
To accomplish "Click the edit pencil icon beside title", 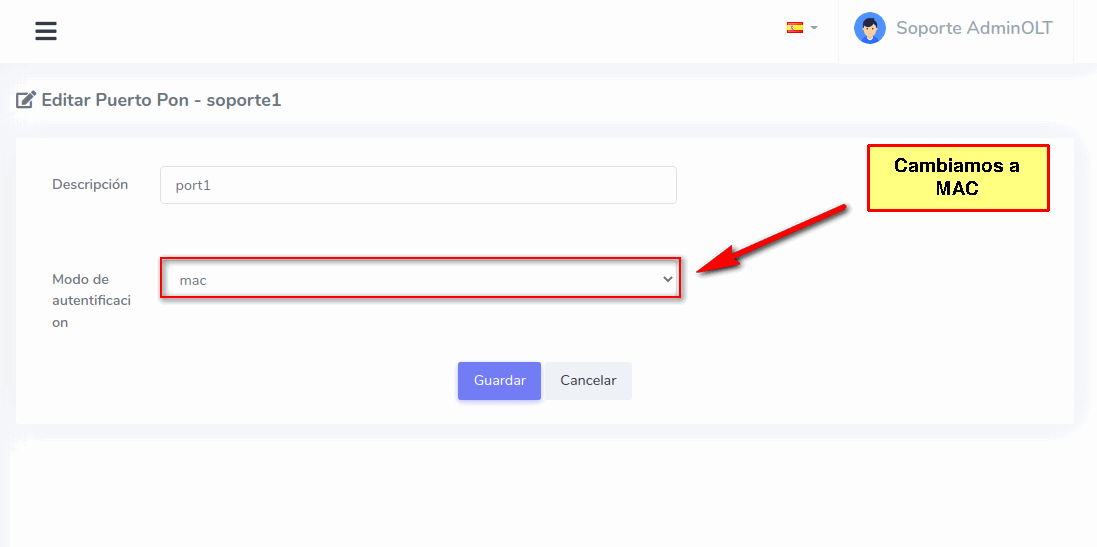I will point(26,100).
